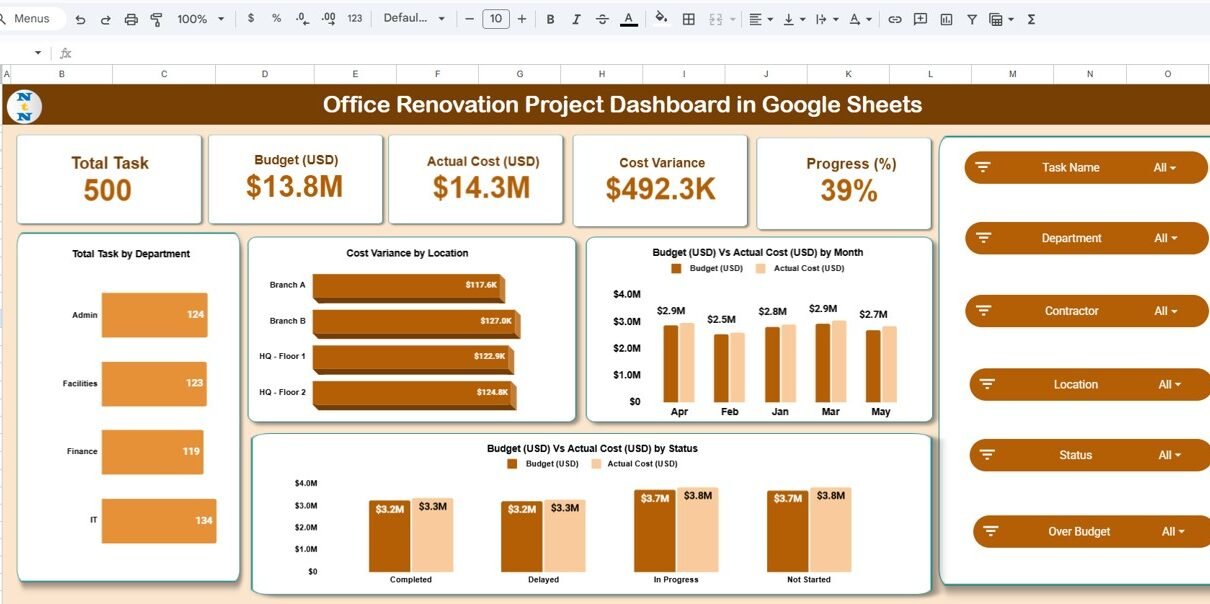Click the Undo icon in toolbar

coord(80,19)
